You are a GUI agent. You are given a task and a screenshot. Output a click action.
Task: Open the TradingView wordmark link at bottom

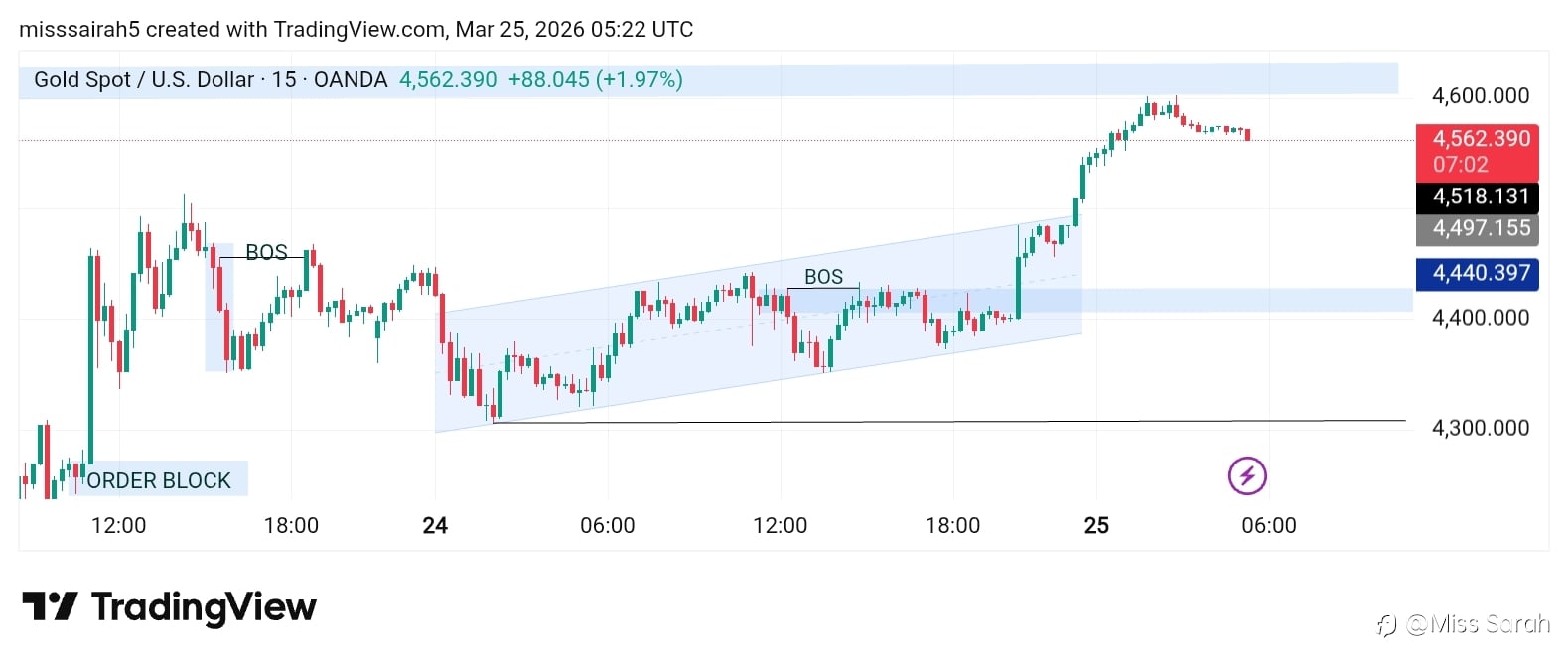[204, 606]
